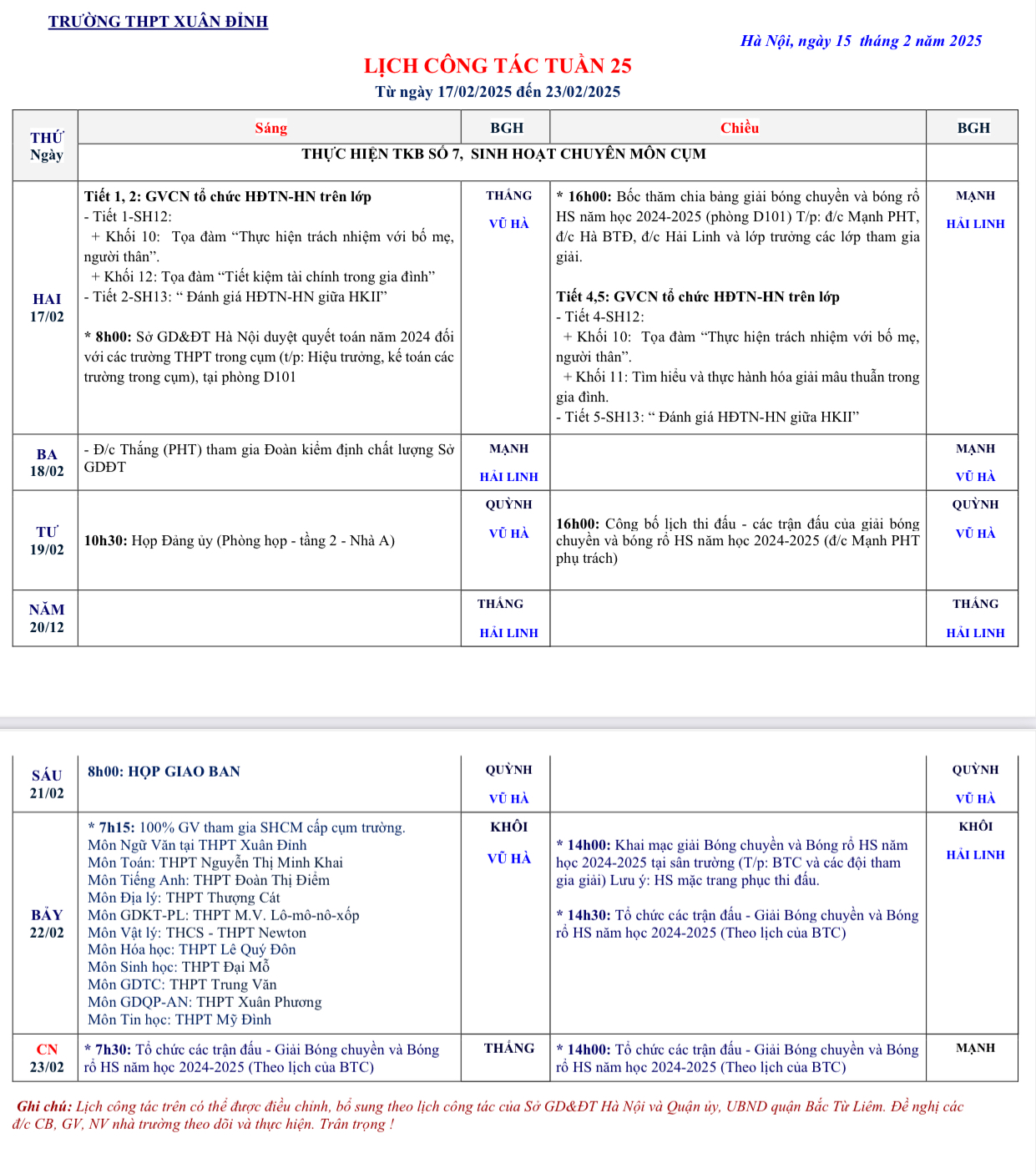The height and width of the screenshot is (1174, 1036).
Task: Click 'Môn GDQP-AN: THPT Xuân Phương'
Action: pos(205,1003)
